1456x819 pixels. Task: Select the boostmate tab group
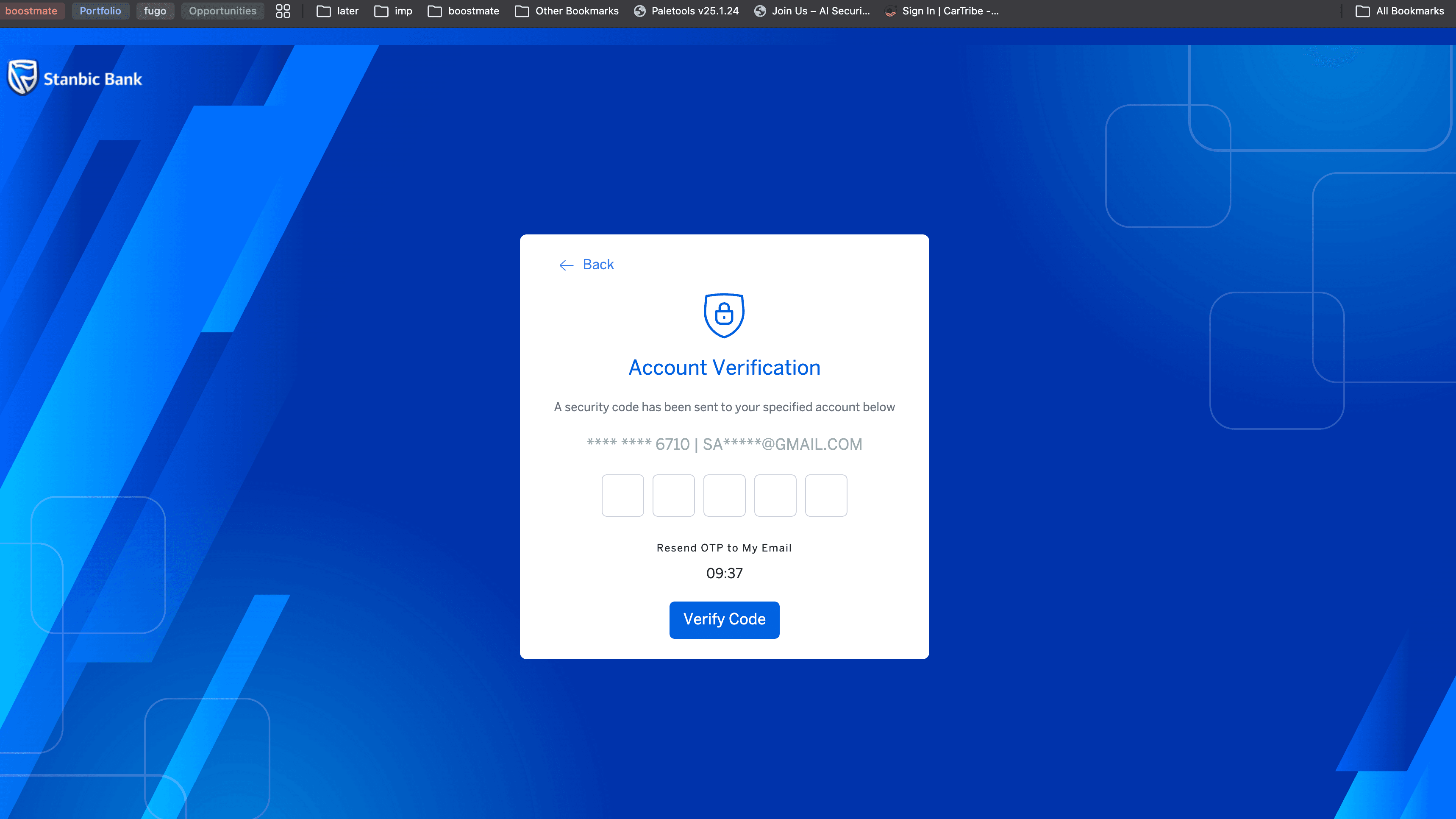32,11
